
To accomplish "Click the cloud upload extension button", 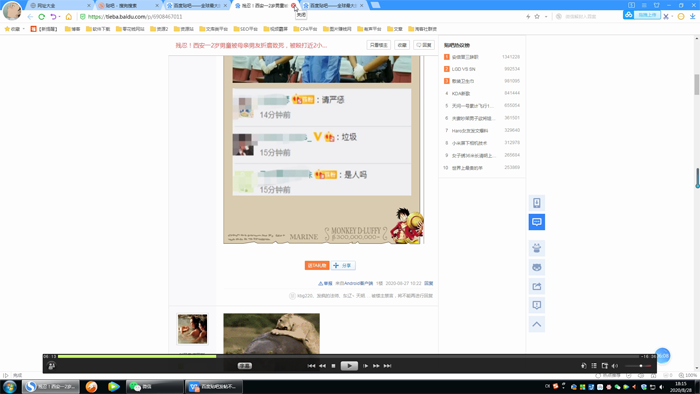I will tap(642, 15).
